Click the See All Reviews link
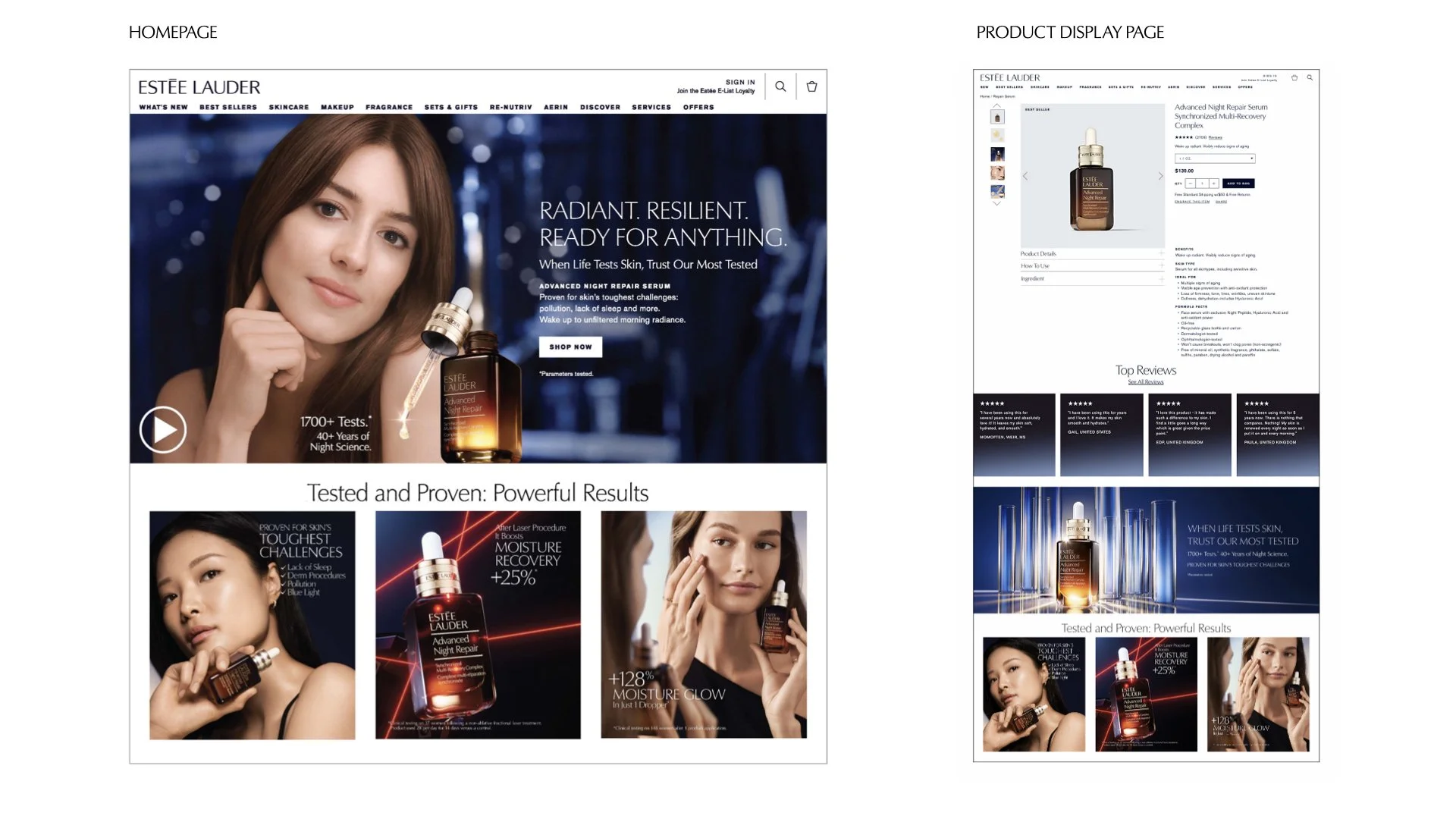This screenshot has width=1456, height=819. tap(1146, 382)
